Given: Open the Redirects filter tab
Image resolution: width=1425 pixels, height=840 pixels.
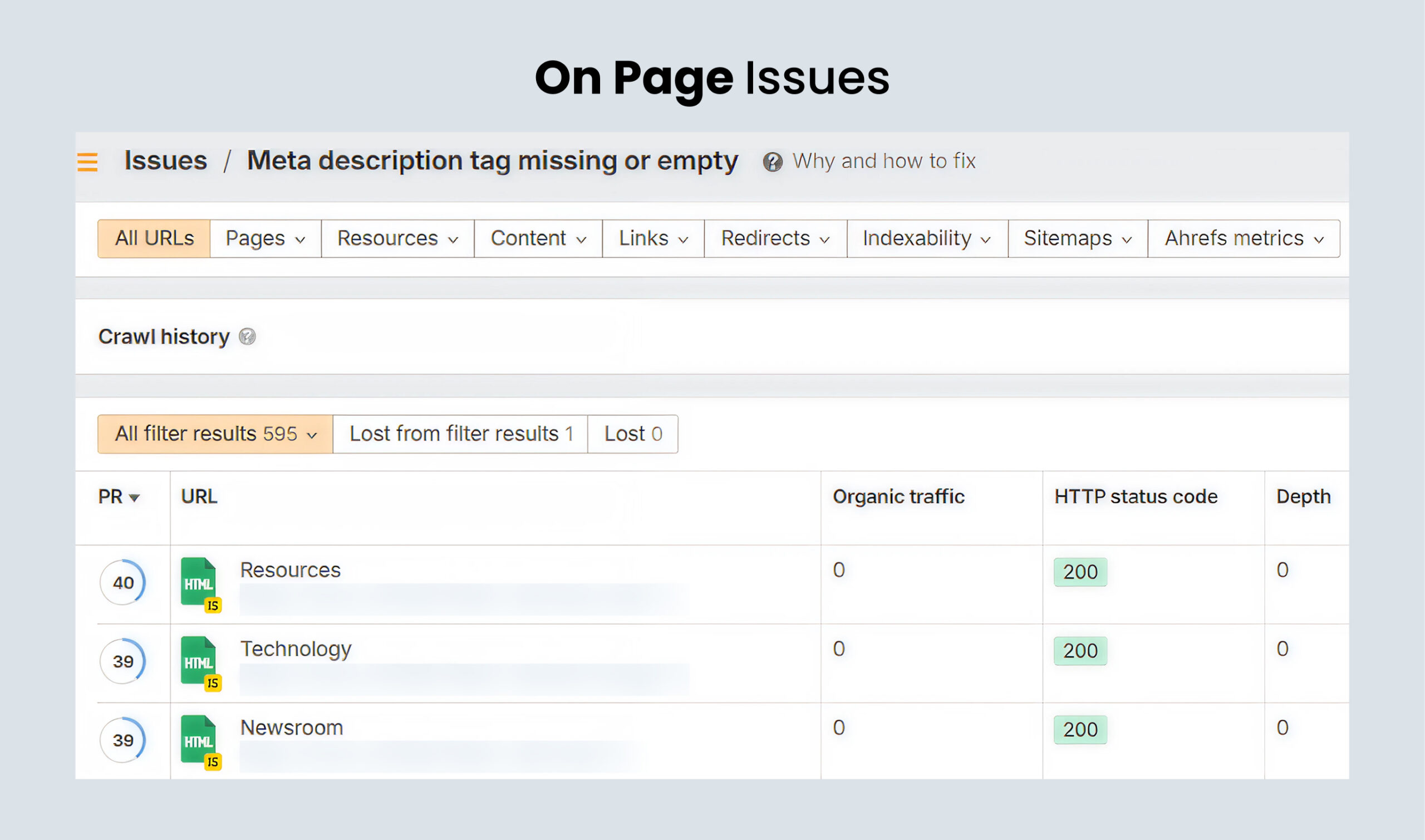Looking at the screenshot, I should 774,238.
